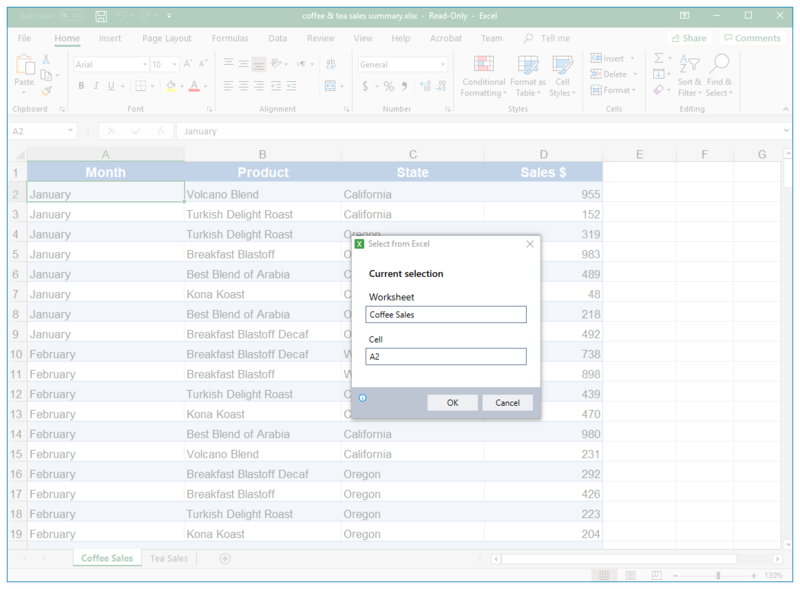Expand the Arial font name dropdown
The width and height of the screenshot is (800, 589).
(x=143, y=64)
